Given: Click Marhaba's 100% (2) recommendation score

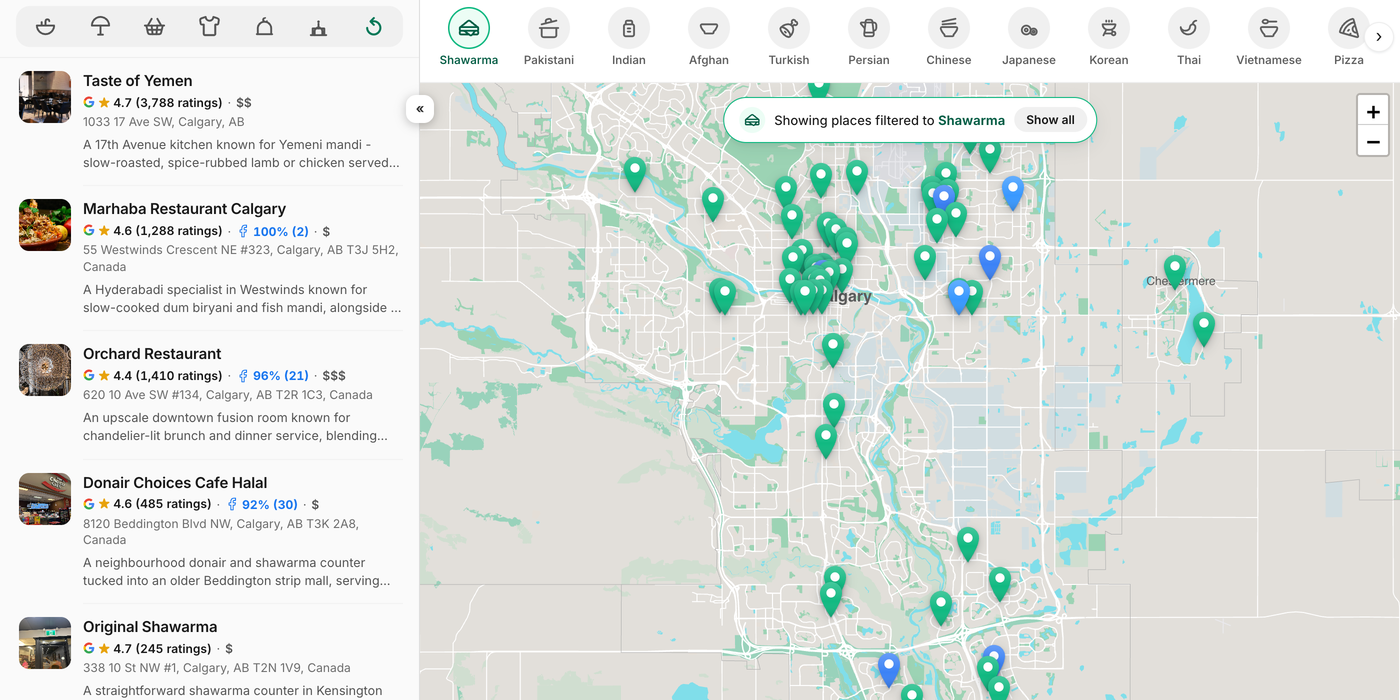Looking at the screenshot, I should tap(273, 231).
